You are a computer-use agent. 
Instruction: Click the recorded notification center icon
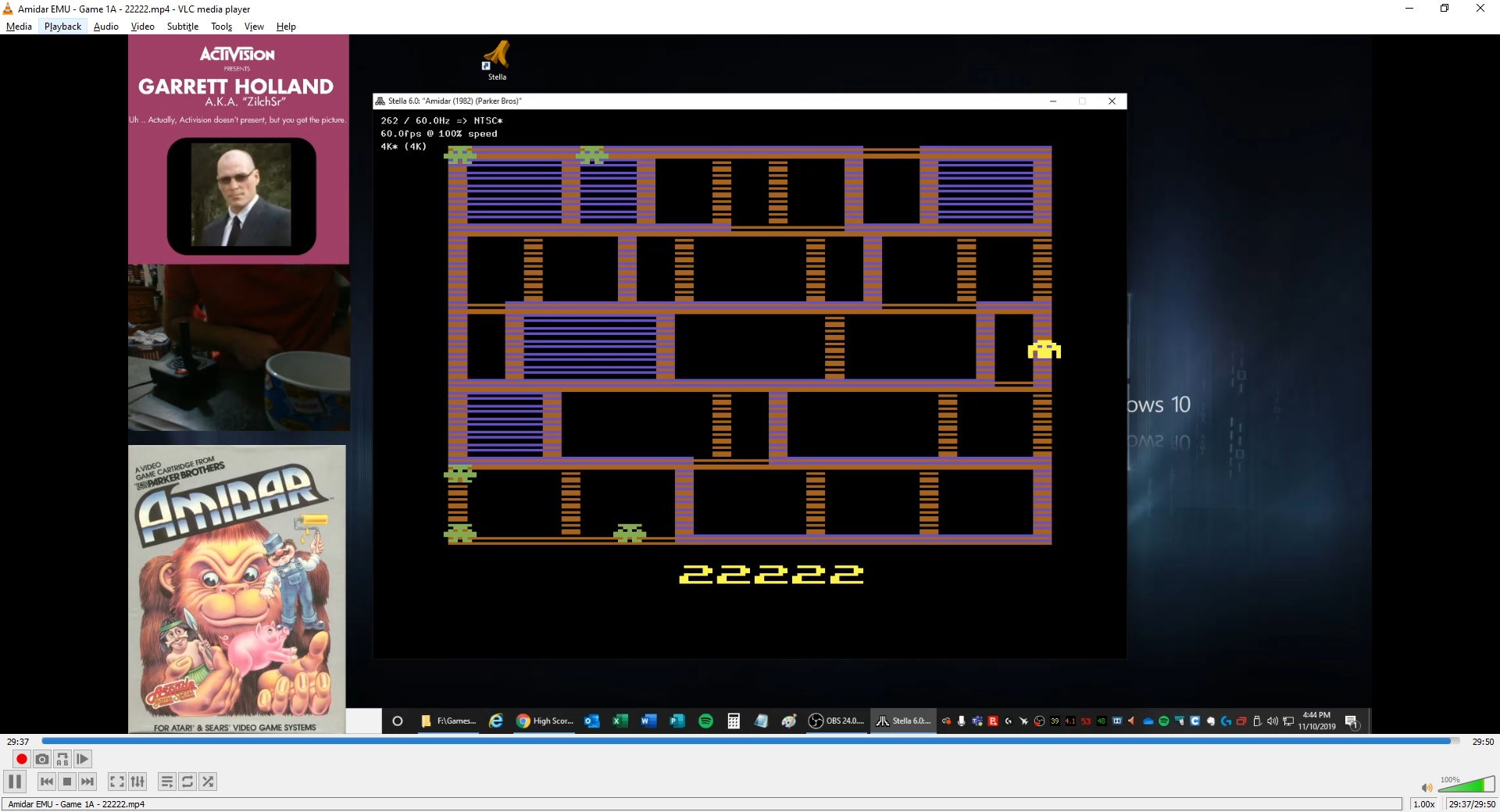(1352, 721)
